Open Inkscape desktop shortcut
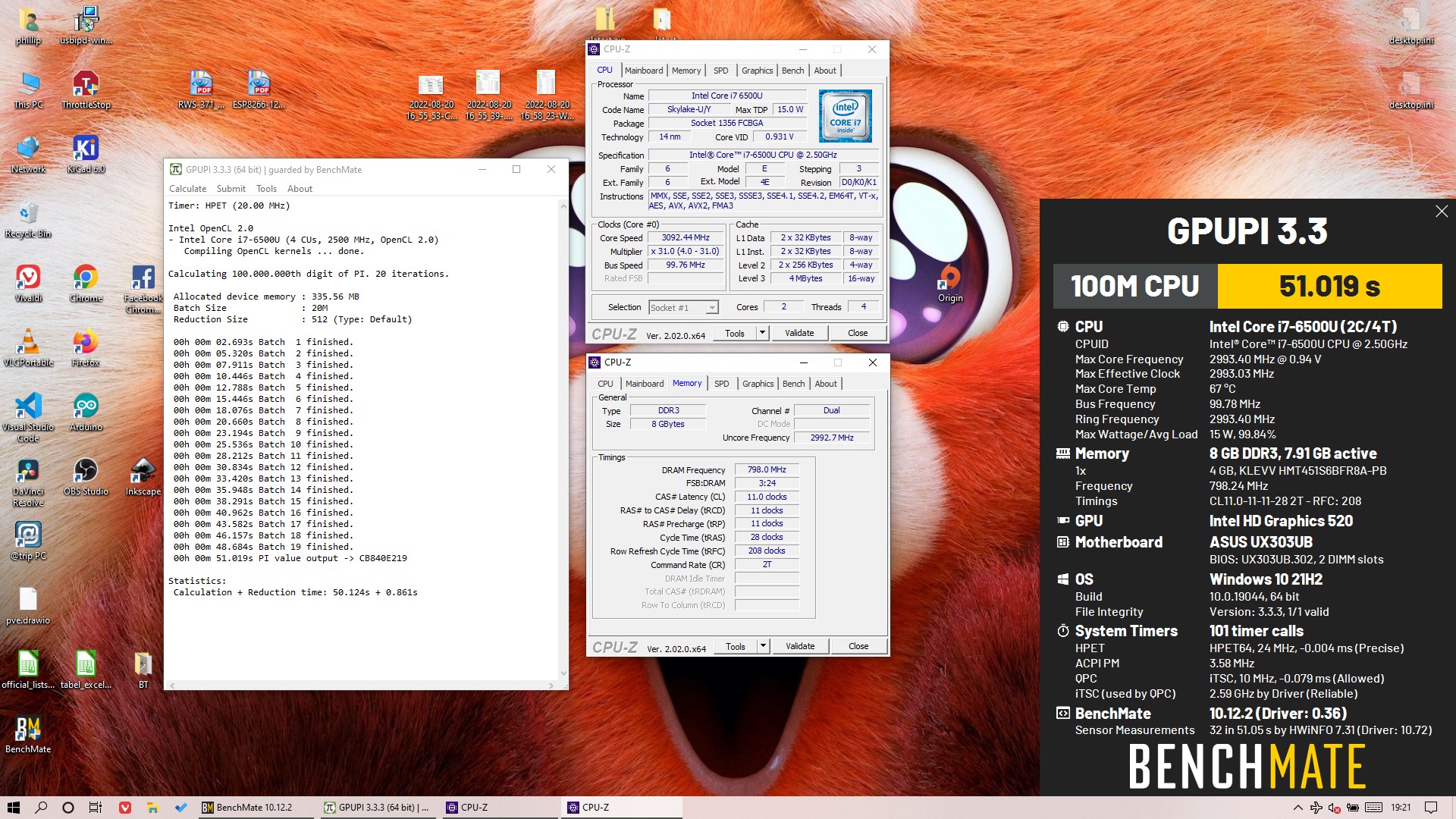 (x=143, y=476)
